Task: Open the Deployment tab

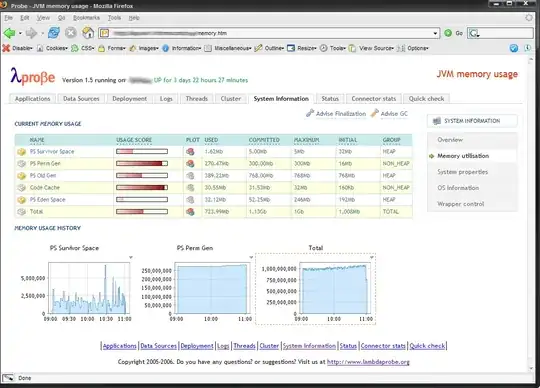Action: 129,99
